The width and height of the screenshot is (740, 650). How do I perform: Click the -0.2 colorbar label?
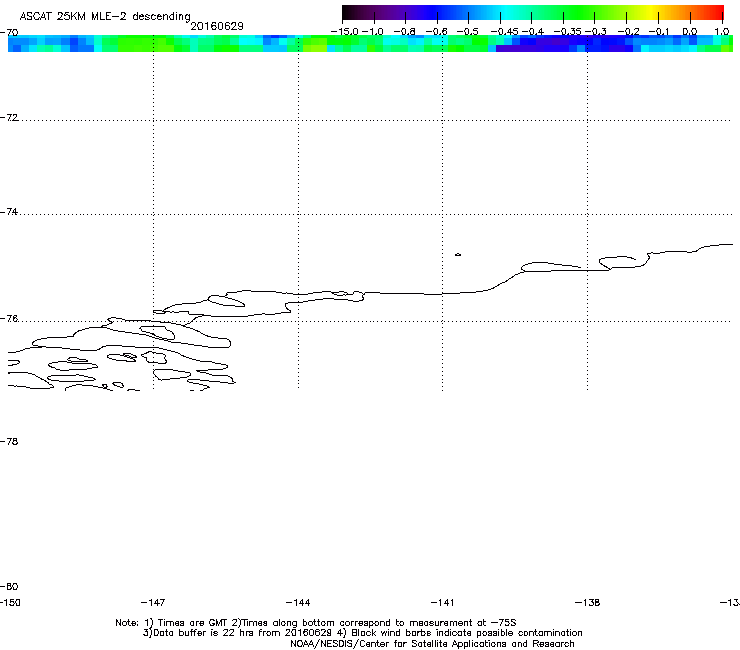pos(629,32)
